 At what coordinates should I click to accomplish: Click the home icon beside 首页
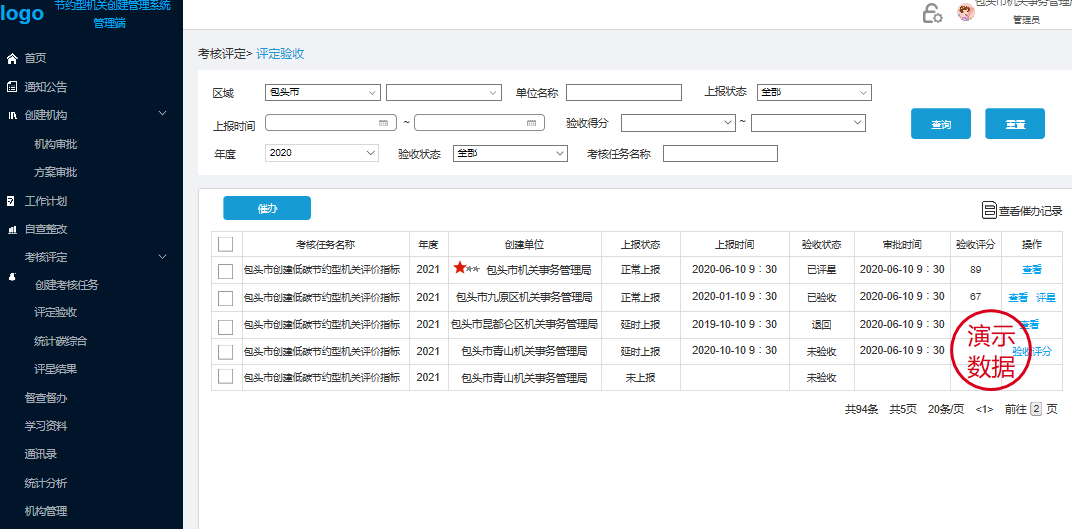point(12,58)
